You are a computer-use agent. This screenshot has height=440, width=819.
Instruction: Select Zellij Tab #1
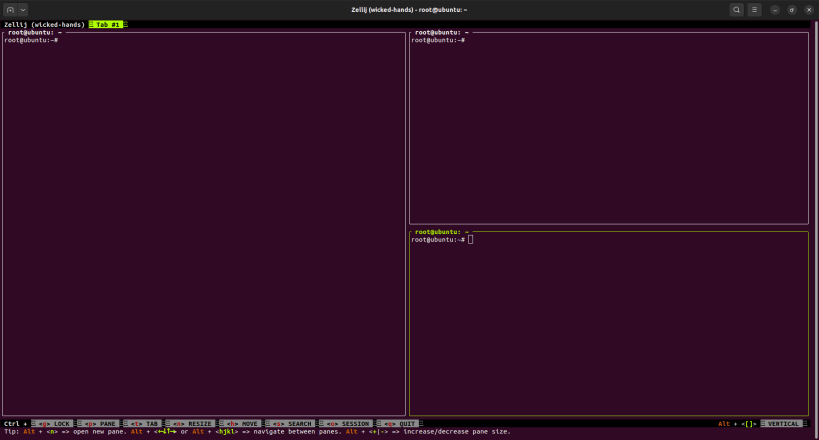[x=108, y=25]
